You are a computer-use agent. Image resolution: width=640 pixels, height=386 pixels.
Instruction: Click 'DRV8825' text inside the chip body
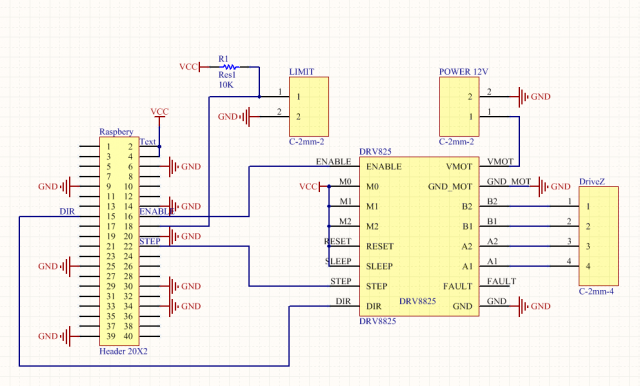(x=418, y=301)
